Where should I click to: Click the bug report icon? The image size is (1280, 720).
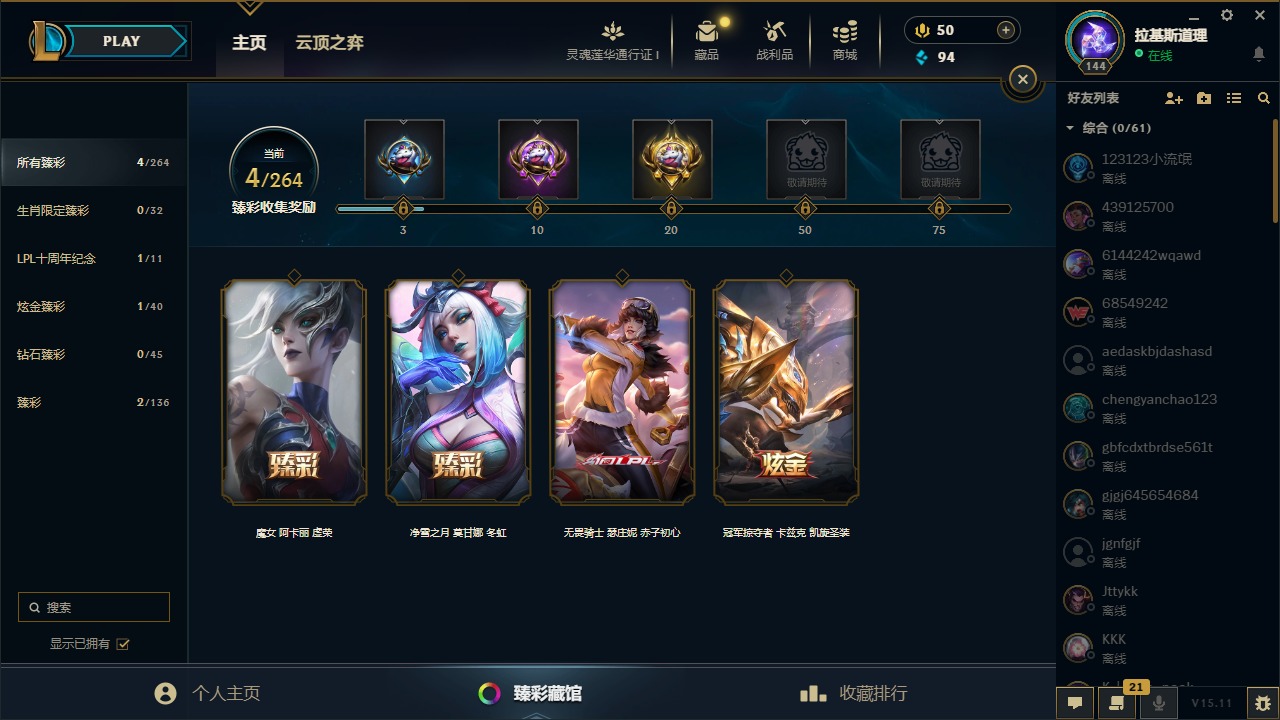[1263, 703]
